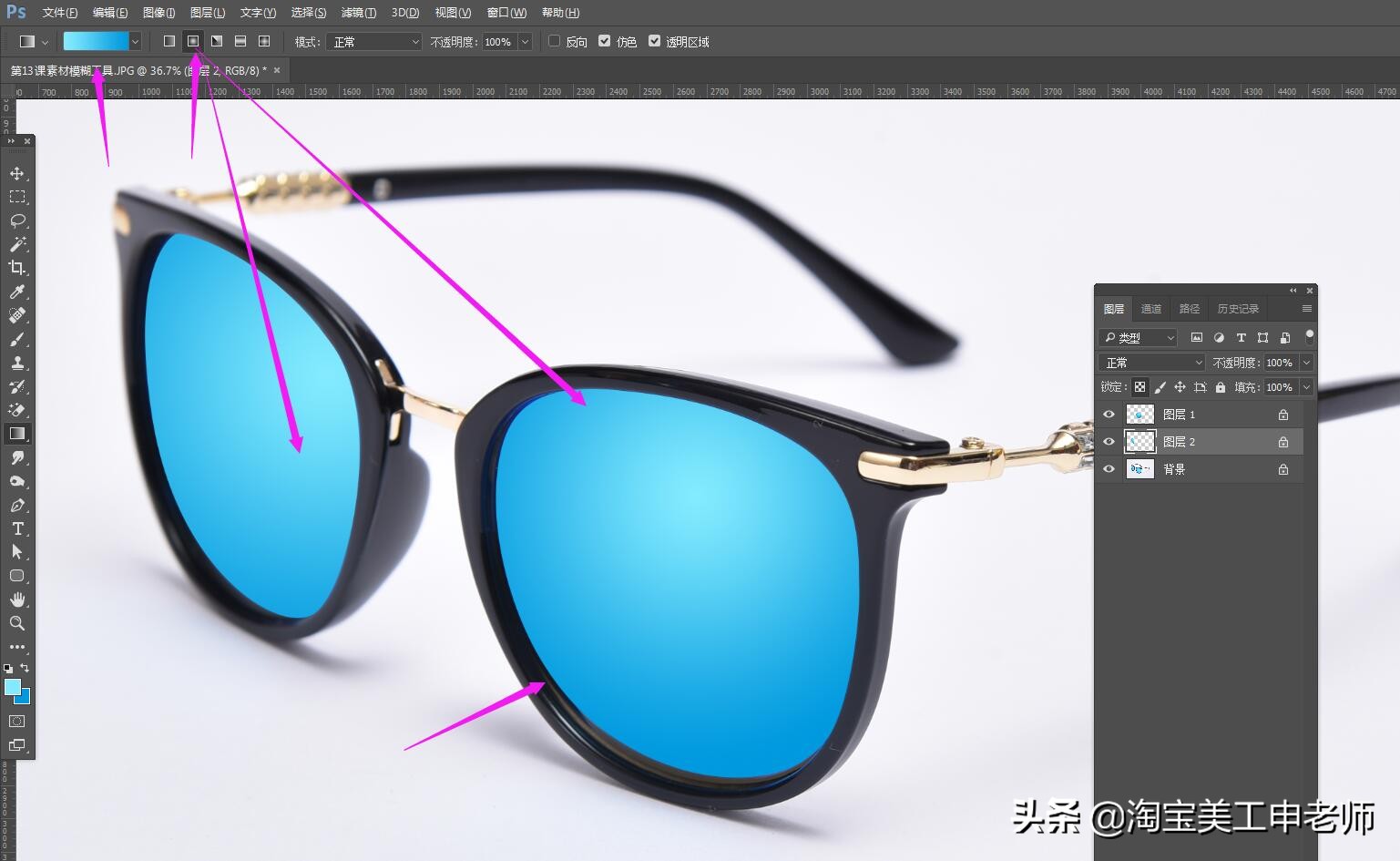Expand the gradient picker dropdown arrow
1400x861 pixels.
coord(135,42)
